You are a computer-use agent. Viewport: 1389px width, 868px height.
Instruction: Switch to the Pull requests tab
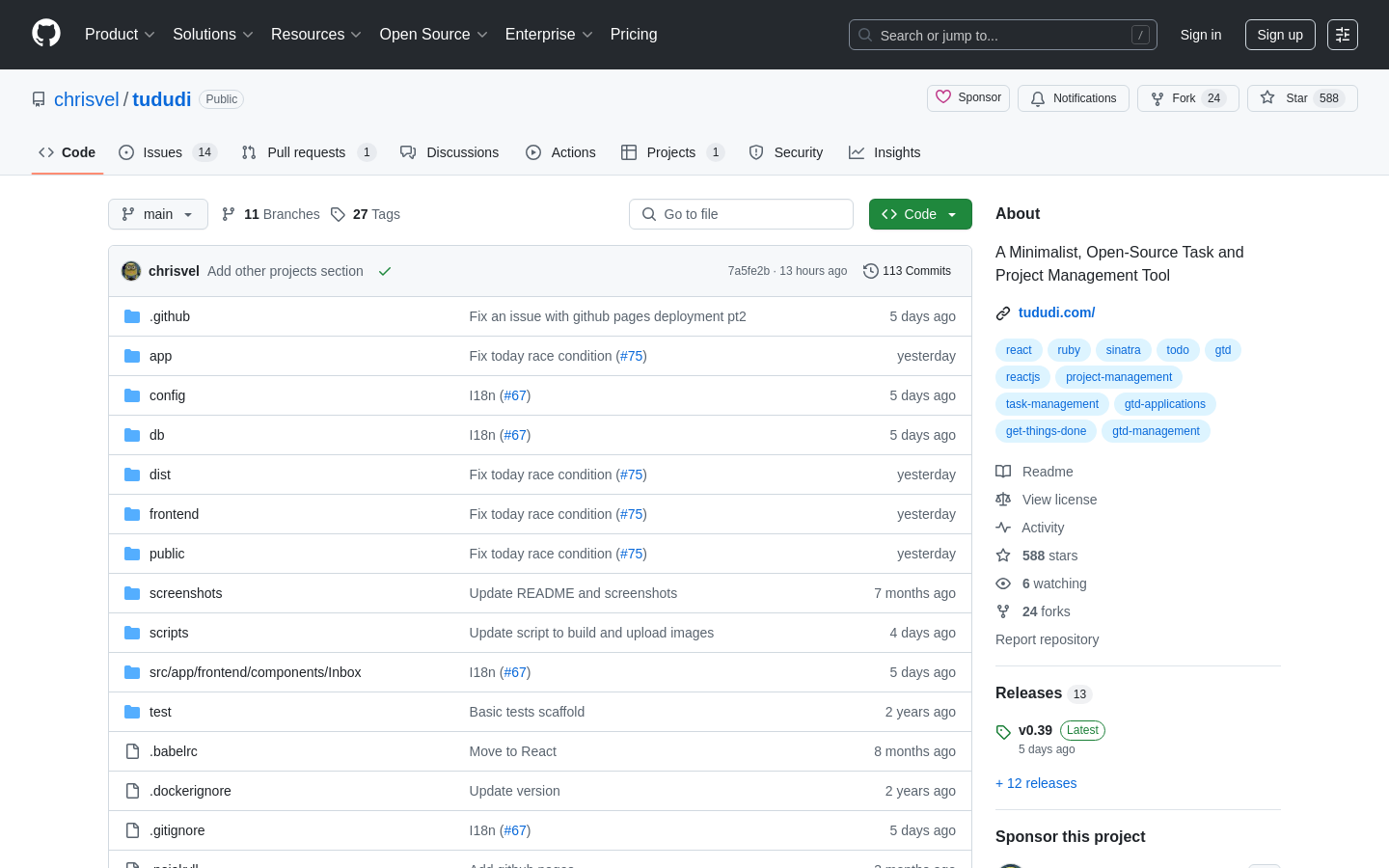pos(308,152)
